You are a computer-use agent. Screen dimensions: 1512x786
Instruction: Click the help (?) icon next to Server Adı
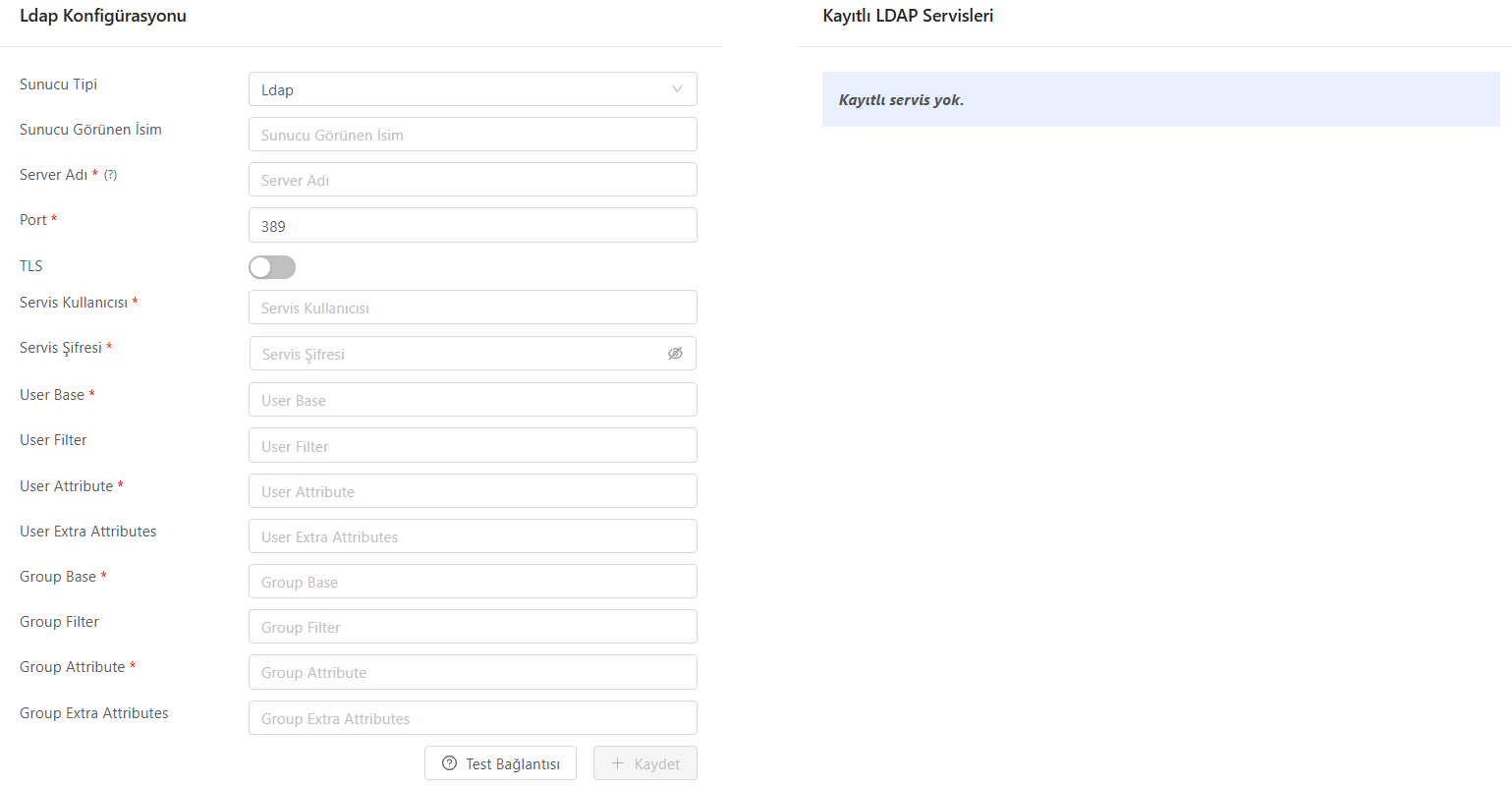point(111,175)
